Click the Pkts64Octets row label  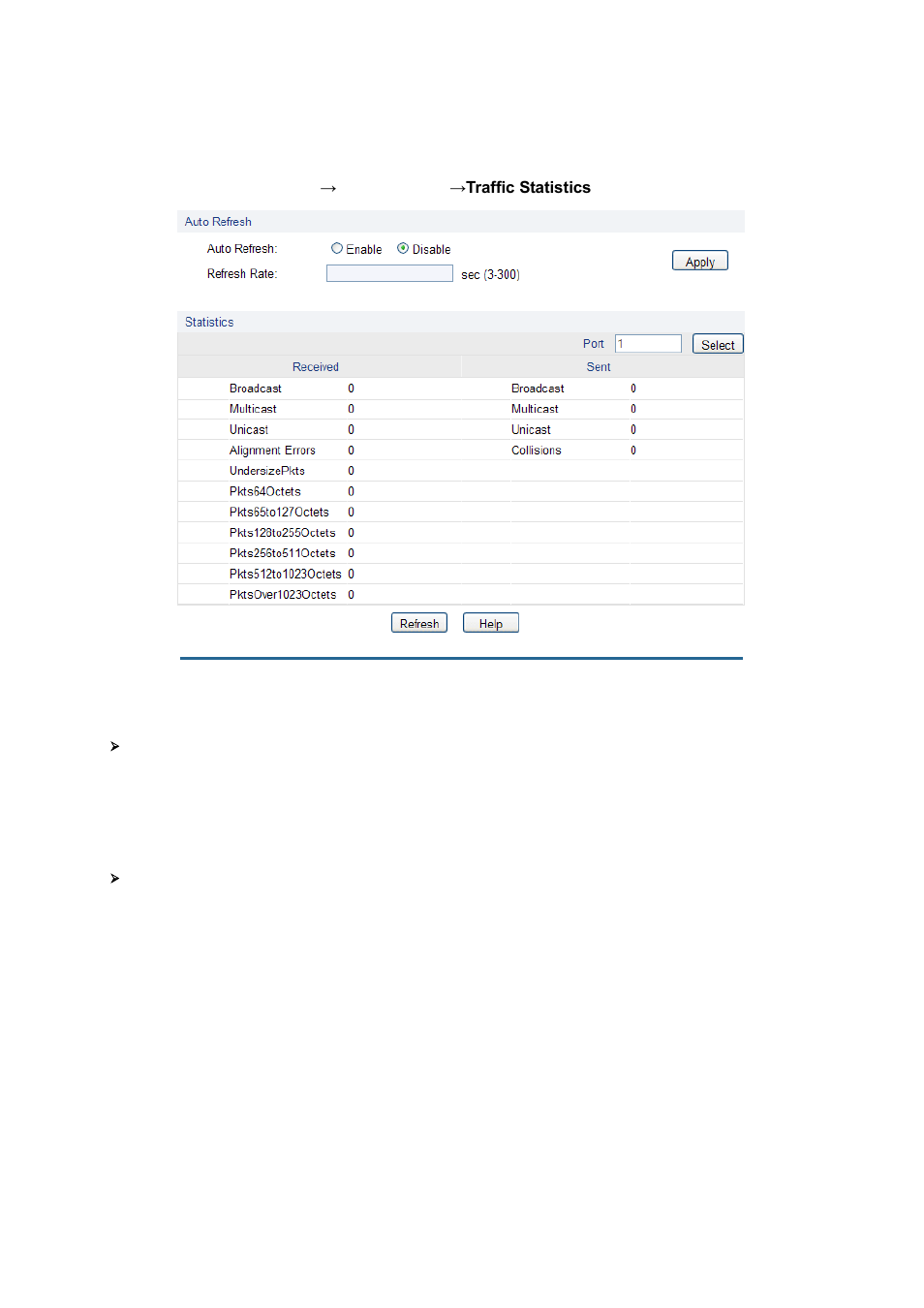tap(264, 491)
